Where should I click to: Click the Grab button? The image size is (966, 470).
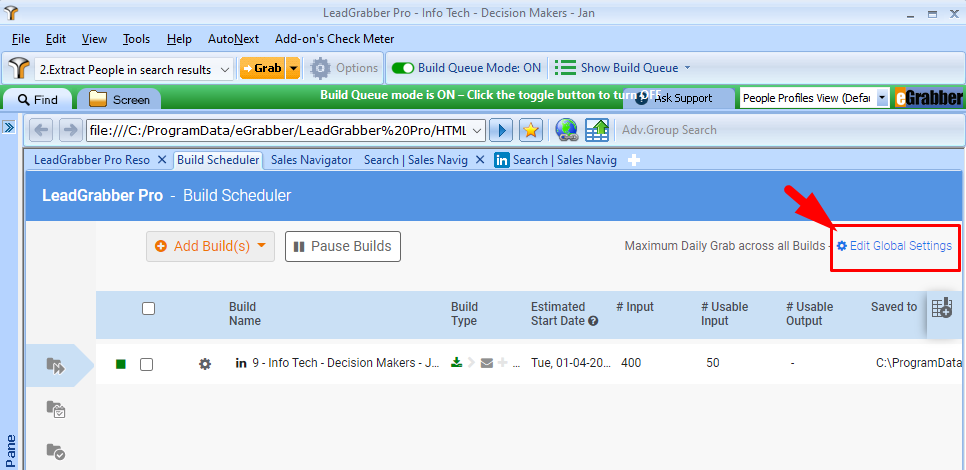pos(263,68)
